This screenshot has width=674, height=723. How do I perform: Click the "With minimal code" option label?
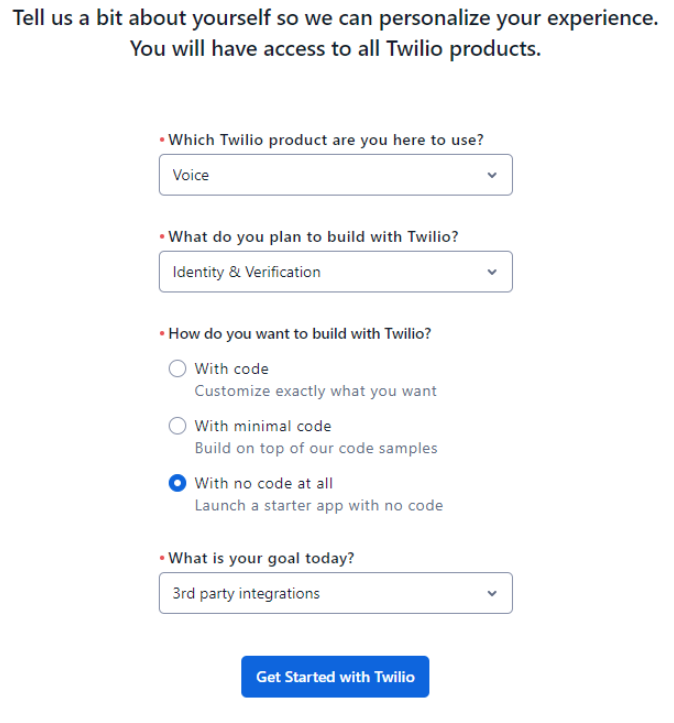(x=263, y=426)
